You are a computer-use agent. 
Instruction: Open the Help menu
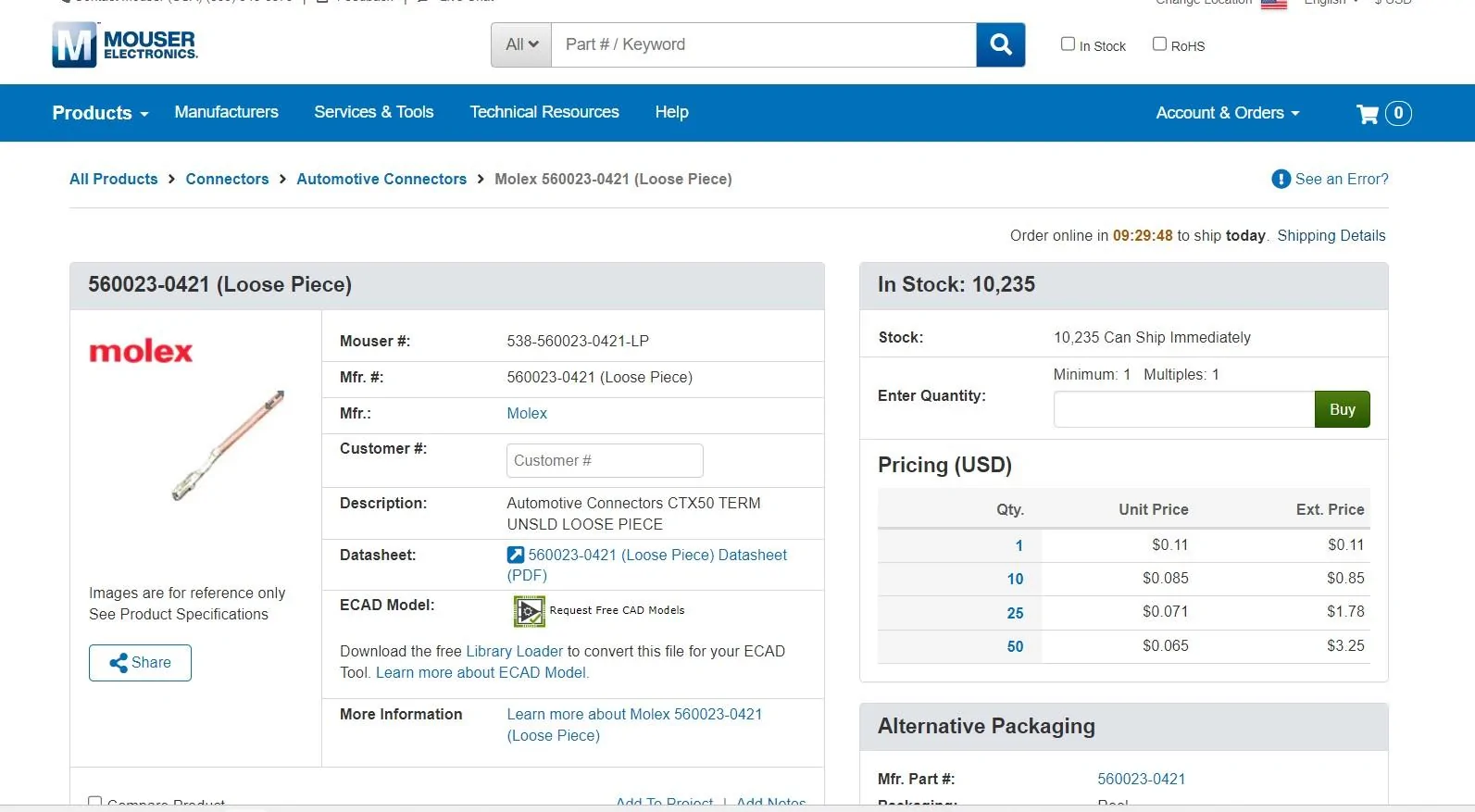tap(671, 112)
